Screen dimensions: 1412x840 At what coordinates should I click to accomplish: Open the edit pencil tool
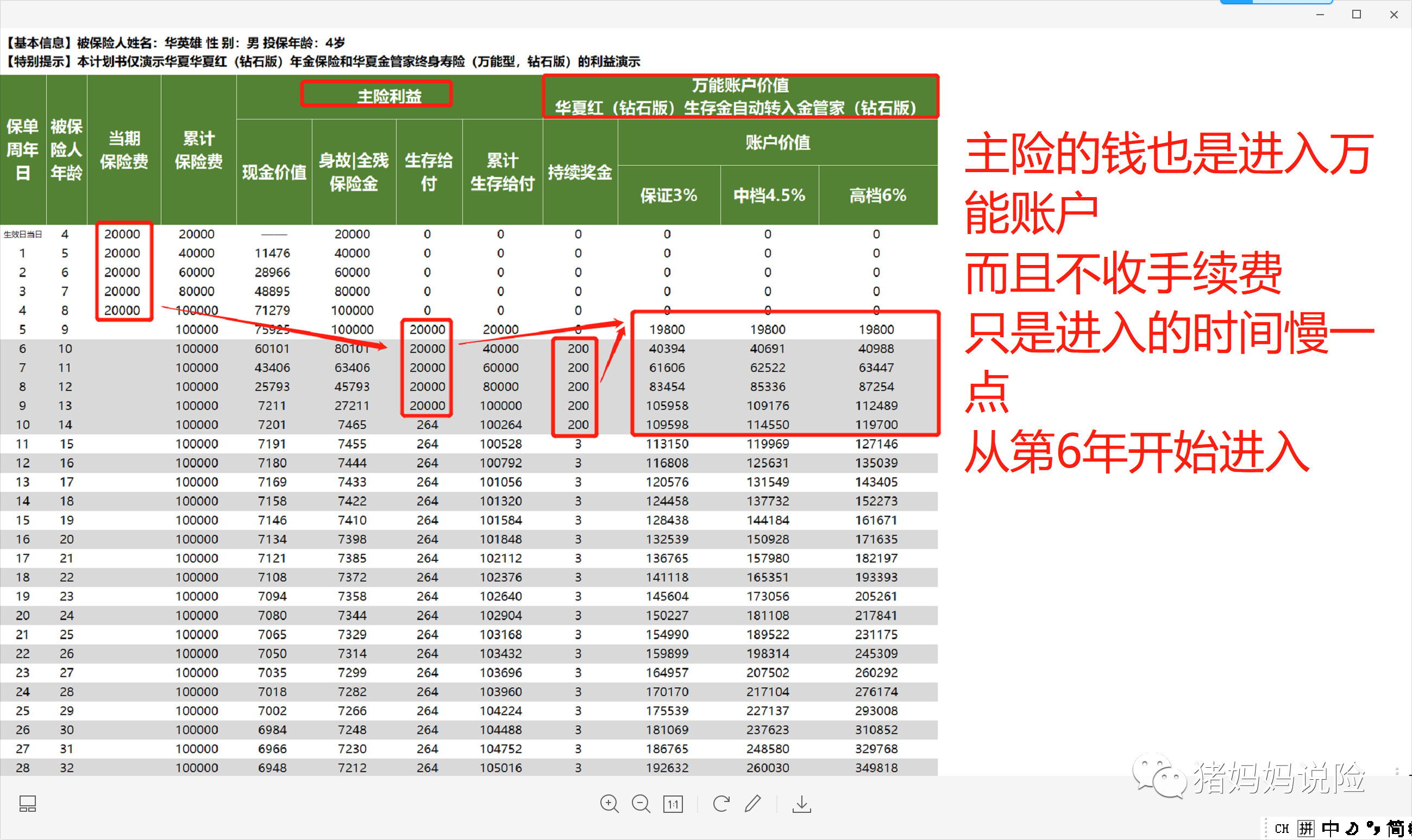click(753, 804)
